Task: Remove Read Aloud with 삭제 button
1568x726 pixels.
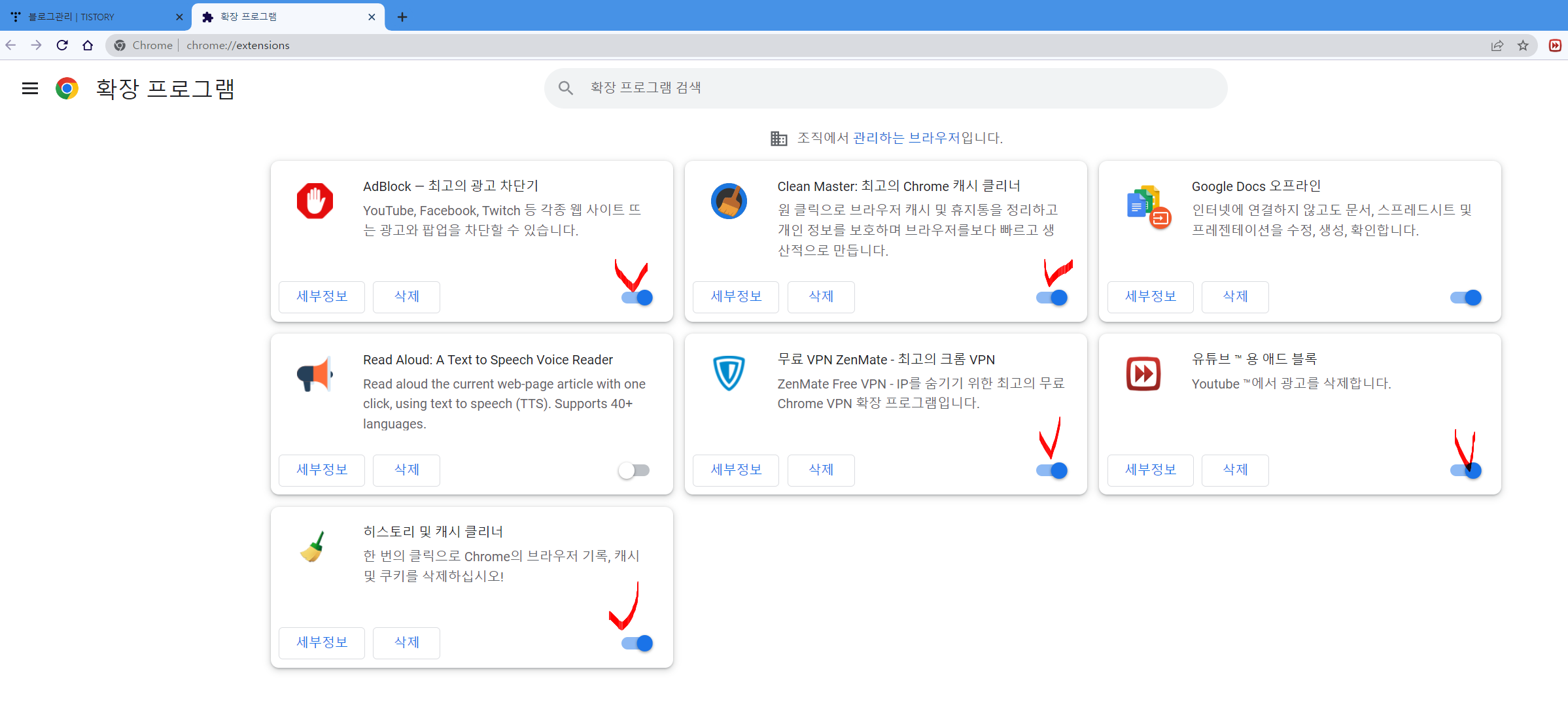Action: click(x=406, y=470)
